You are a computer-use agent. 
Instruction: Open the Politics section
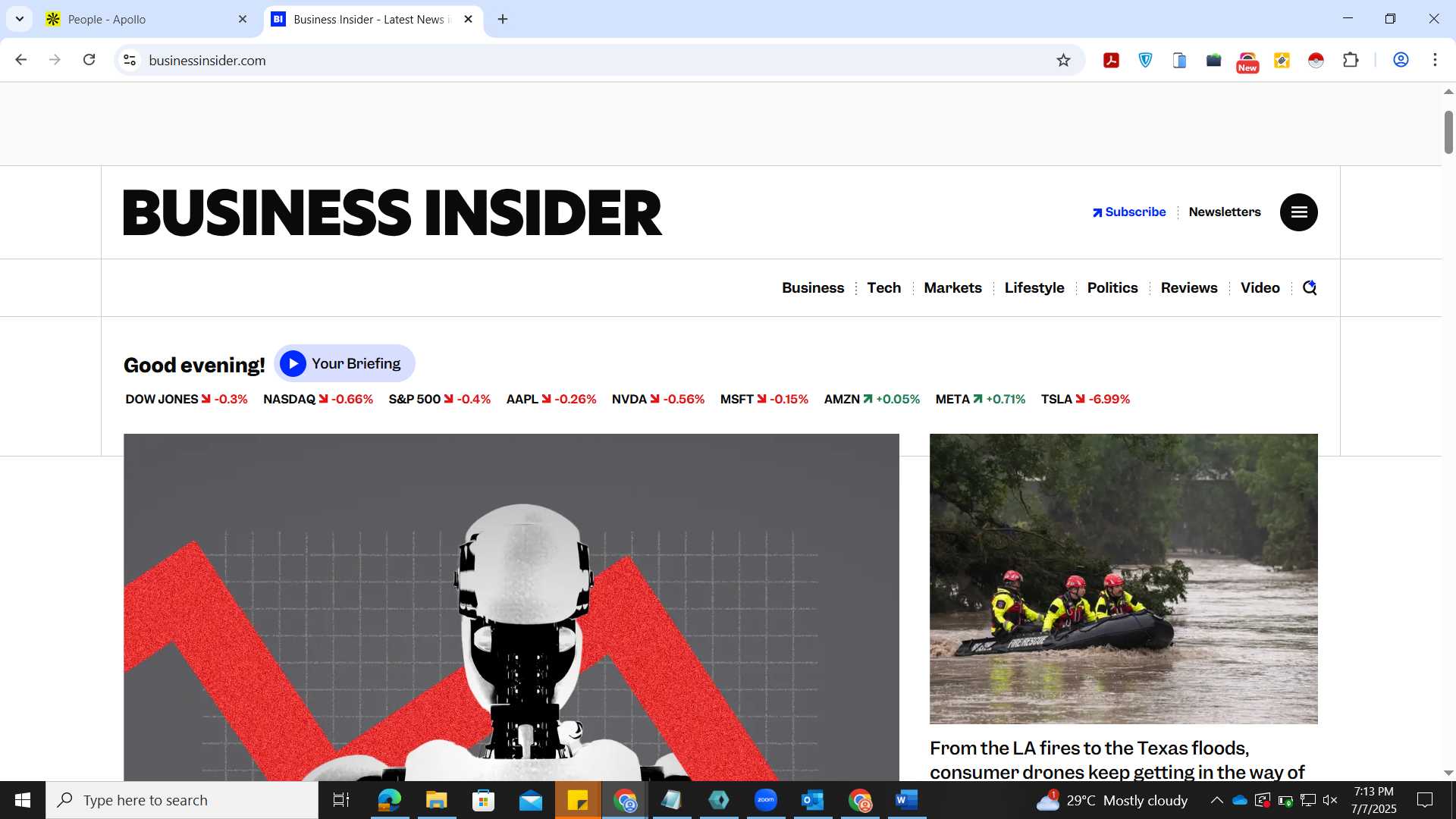[x=1112, y=288]
